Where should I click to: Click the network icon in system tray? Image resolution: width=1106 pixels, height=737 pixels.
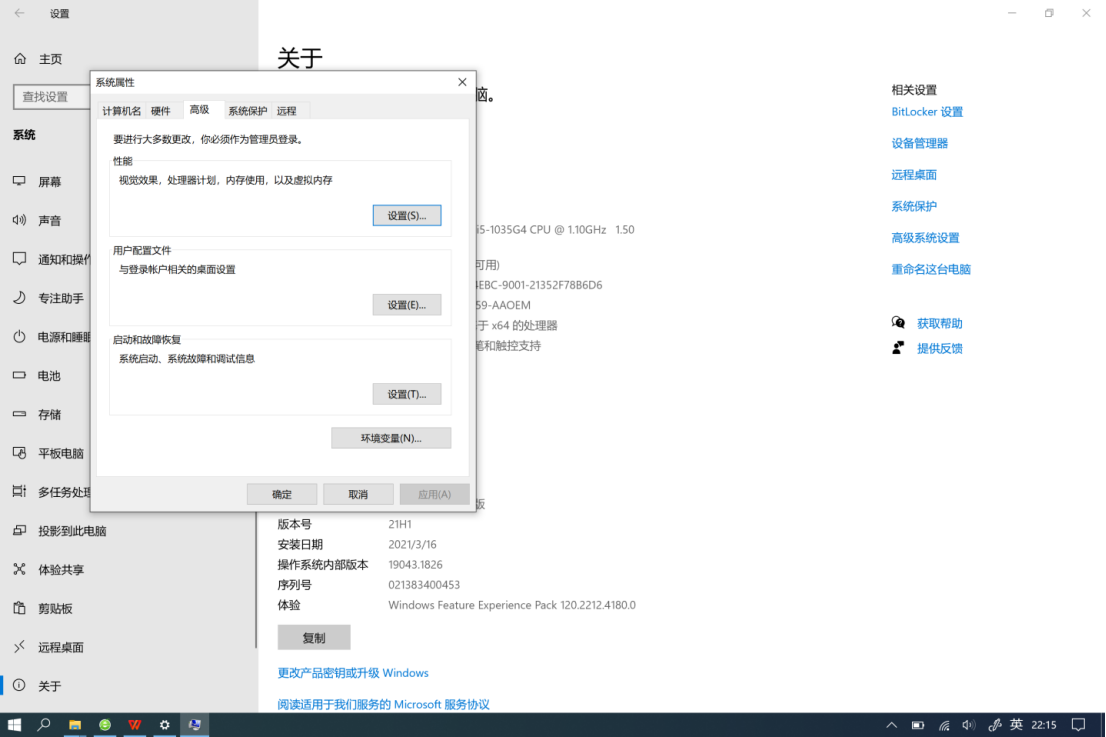(944, 725)
